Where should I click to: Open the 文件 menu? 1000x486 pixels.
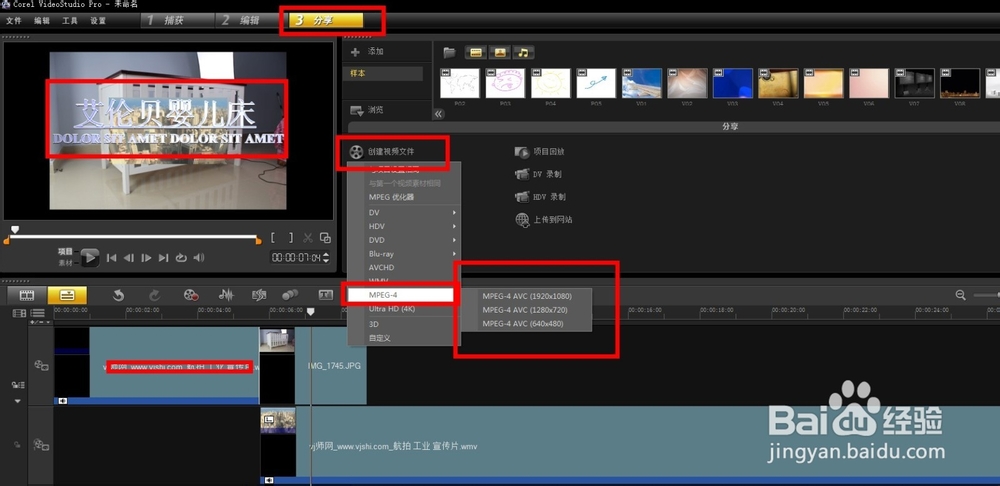coord(13,20)
